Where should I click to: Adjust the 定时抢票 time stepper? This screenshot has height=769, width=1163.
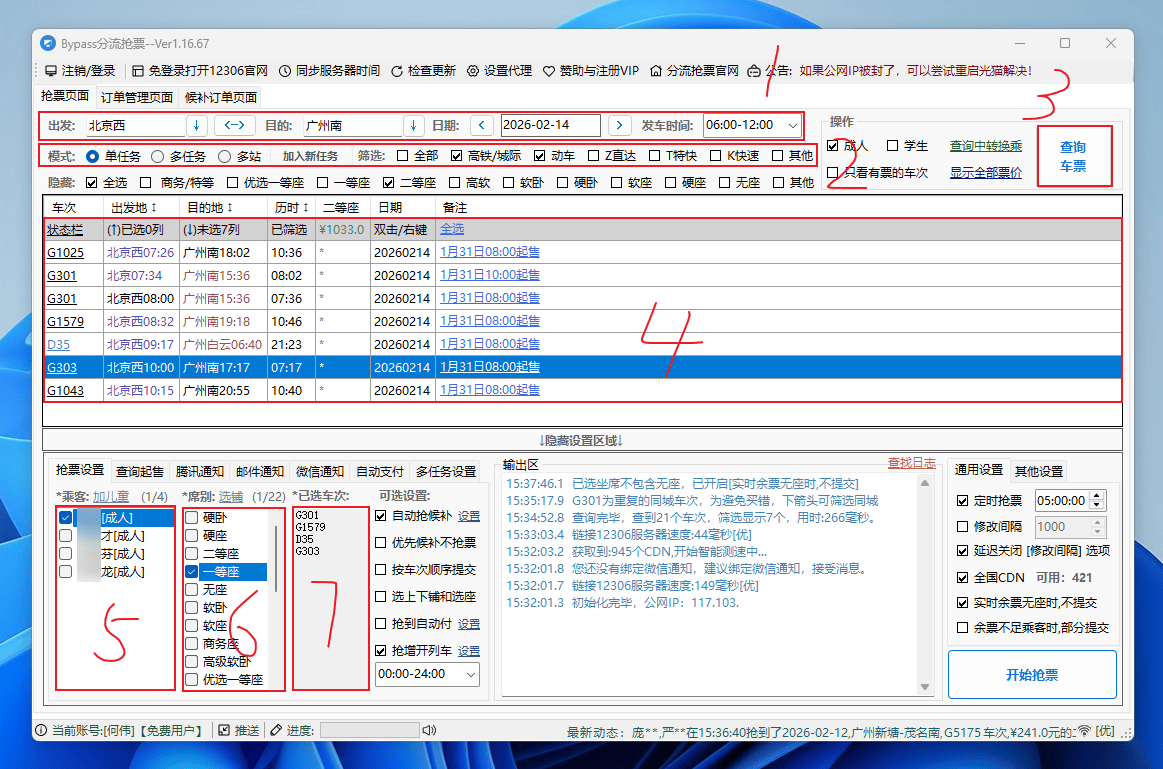[1097, 500]
